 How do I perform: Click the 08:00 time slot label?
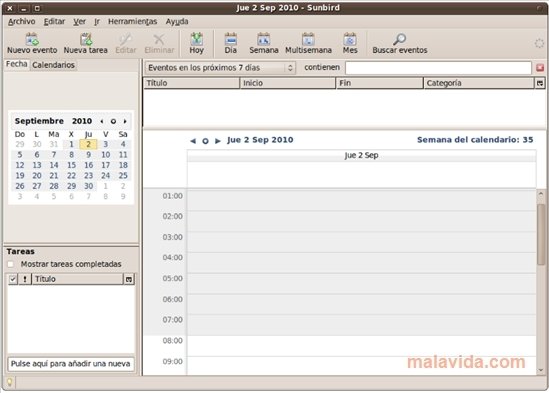point(172,340)
